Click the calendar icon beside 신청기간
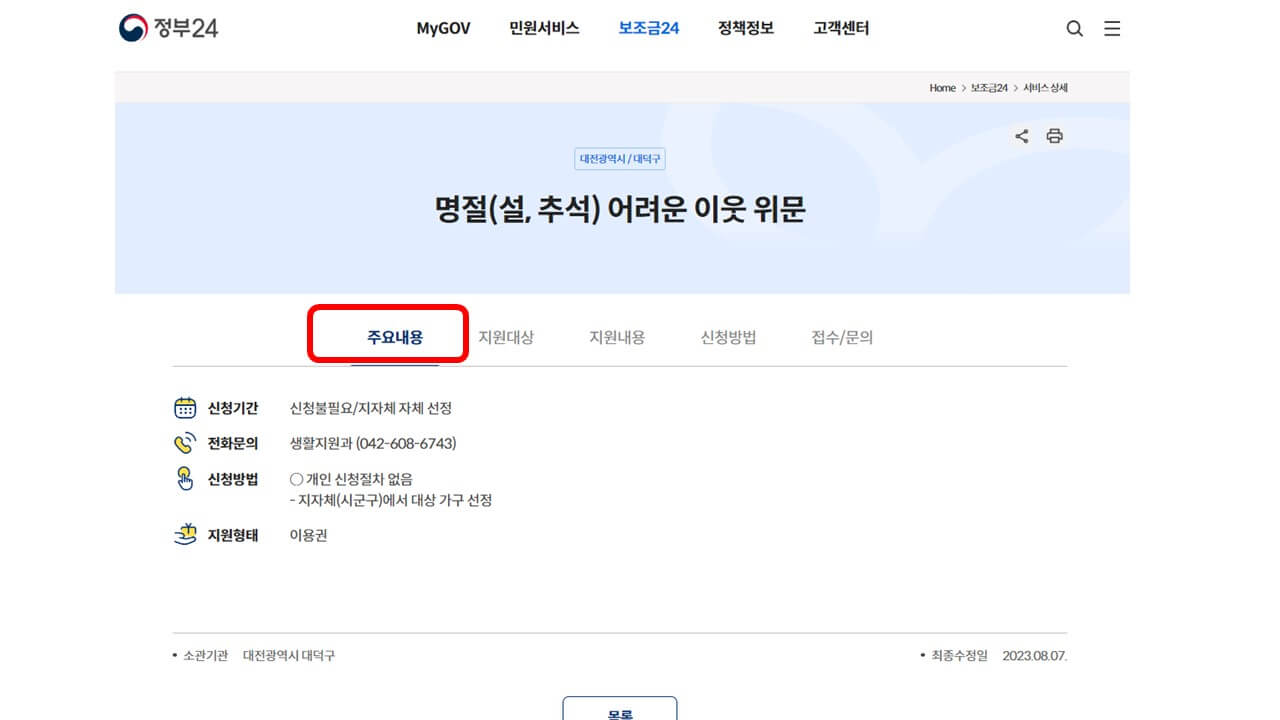 [x=185, y=407]
